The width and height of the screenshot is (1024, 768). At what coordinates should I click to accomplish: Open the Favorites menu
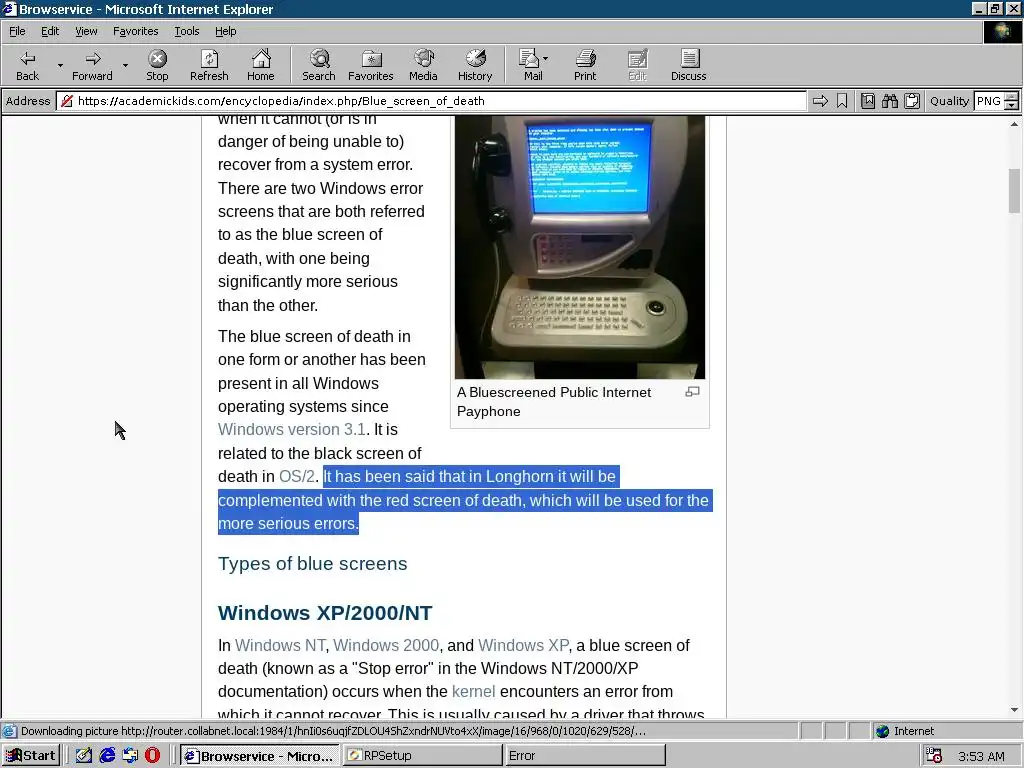tap(135, 31)
